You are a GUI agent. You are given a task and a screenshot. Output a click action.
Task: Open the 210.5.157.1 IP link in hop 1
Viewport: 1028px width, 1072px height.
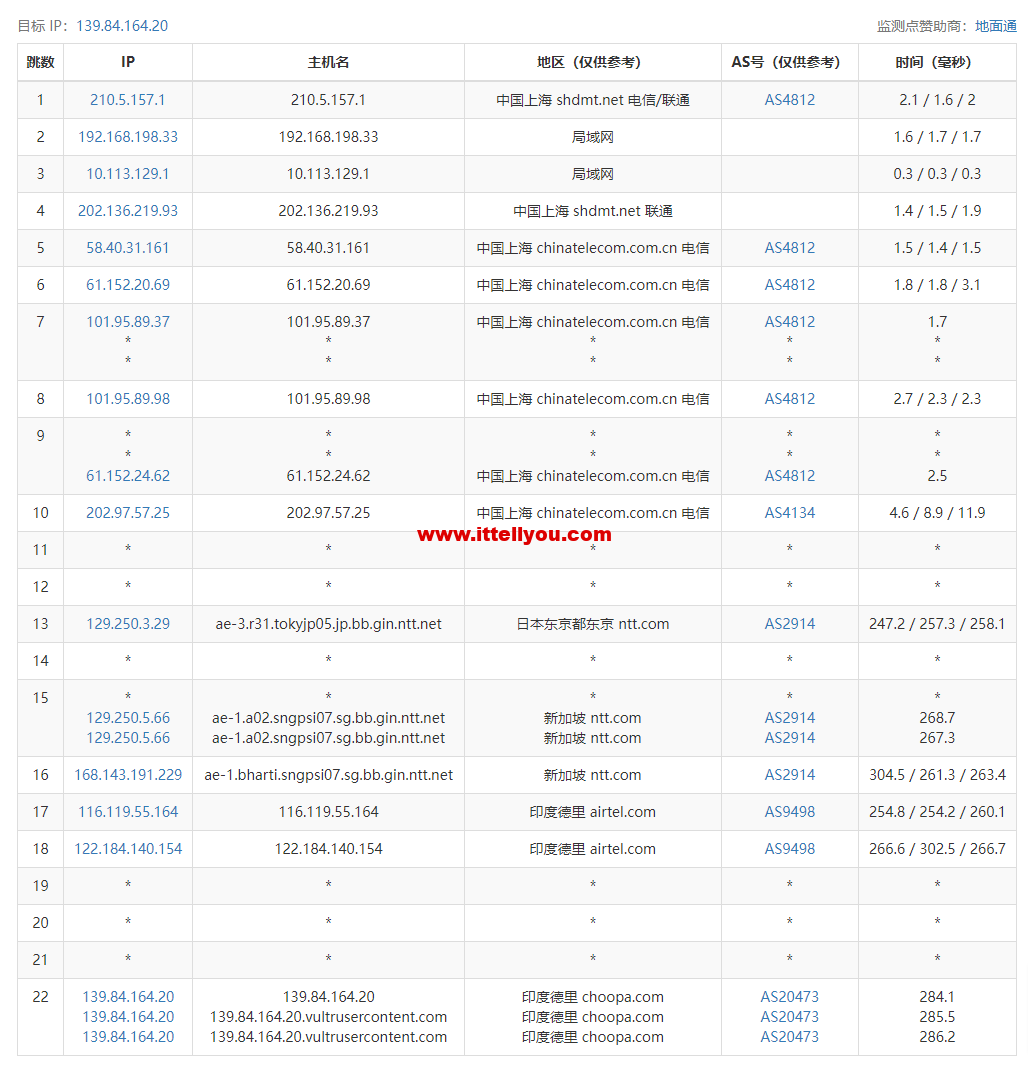tap(128, 100)
